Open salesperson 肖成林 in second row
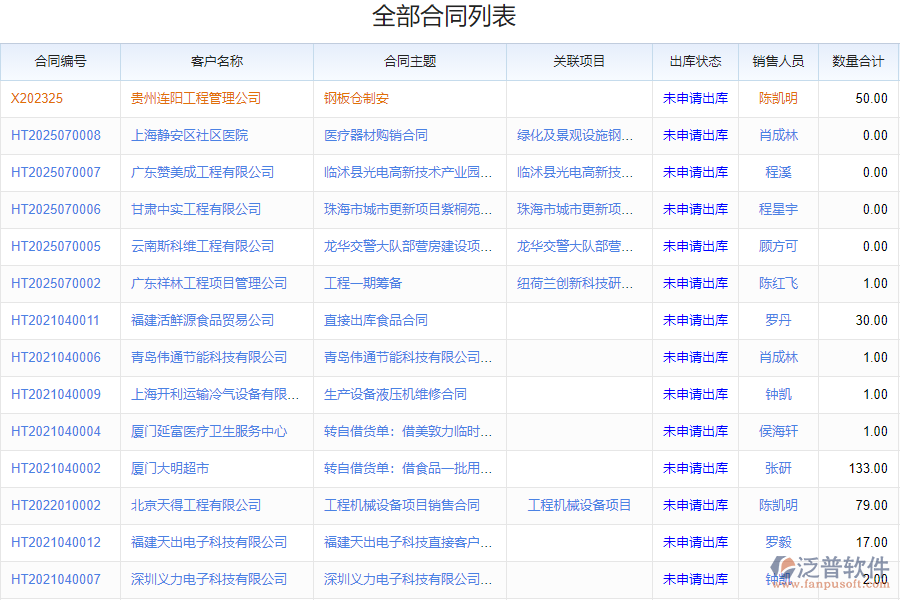 tap(778, 135)
